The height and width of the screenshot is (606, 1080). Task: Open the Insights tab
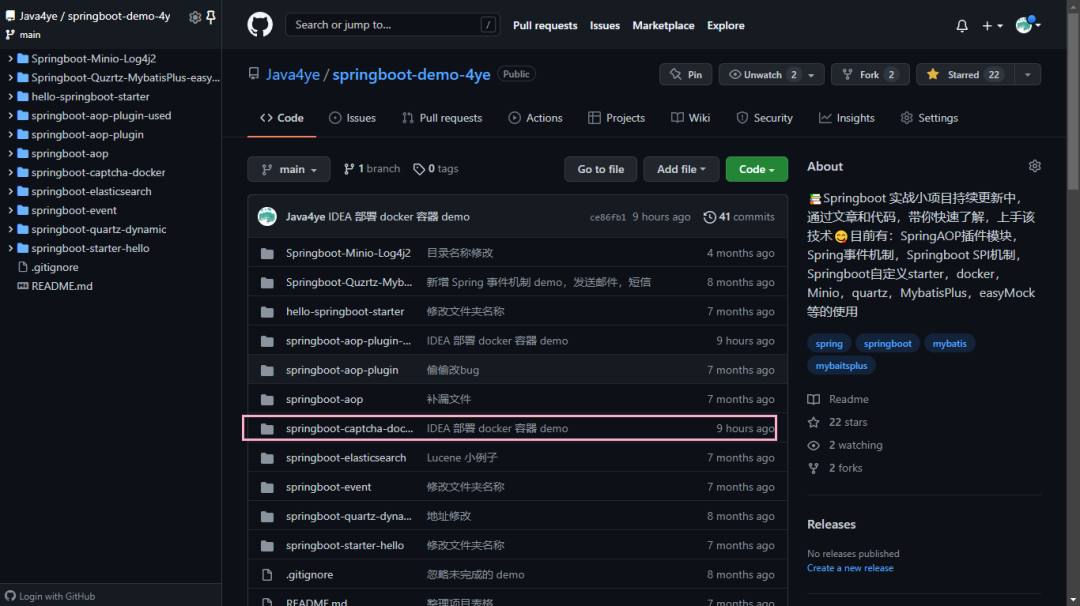click(847, 118)
